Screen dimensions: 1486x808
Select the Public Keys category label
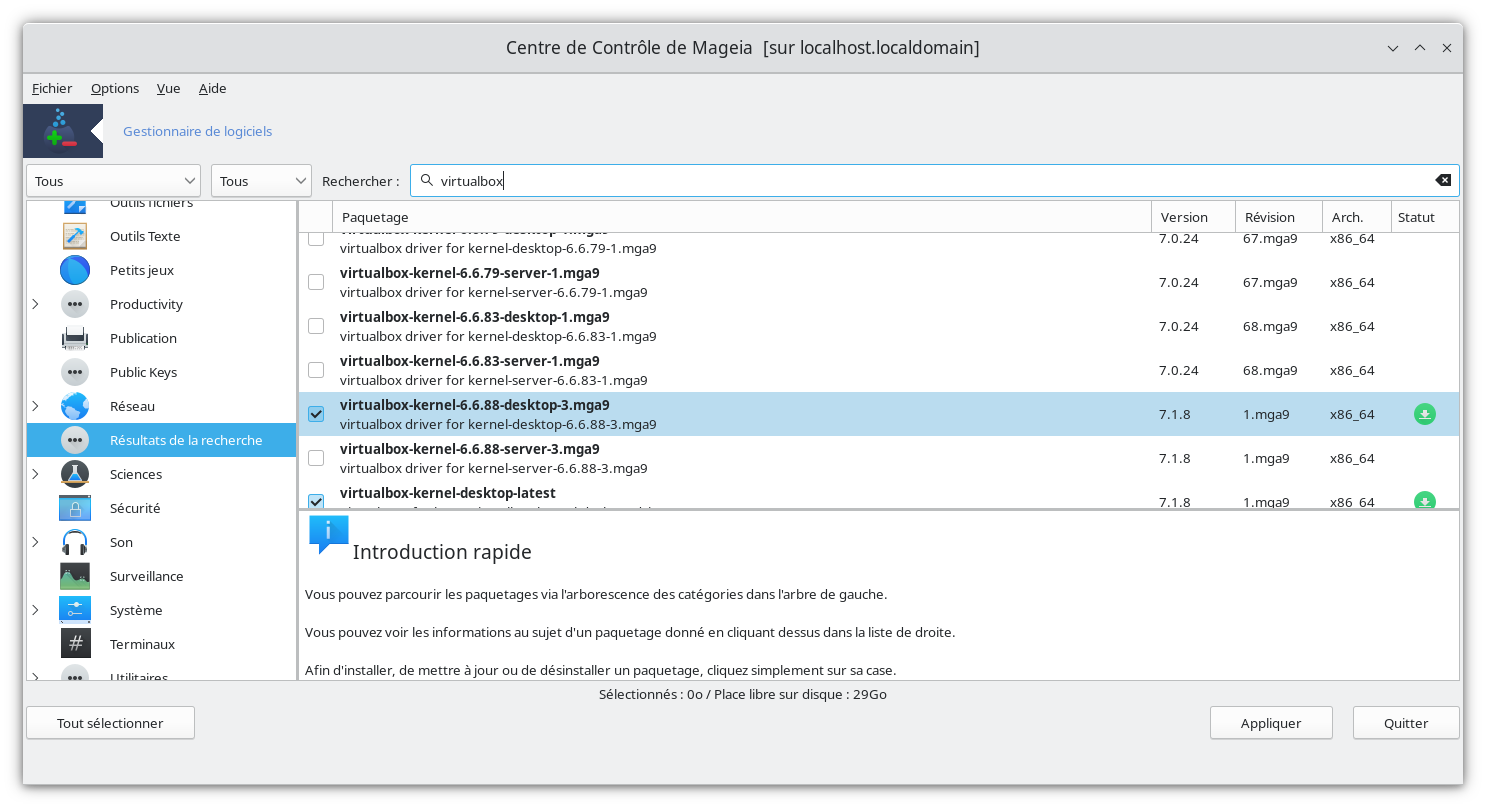click(143, 372)
